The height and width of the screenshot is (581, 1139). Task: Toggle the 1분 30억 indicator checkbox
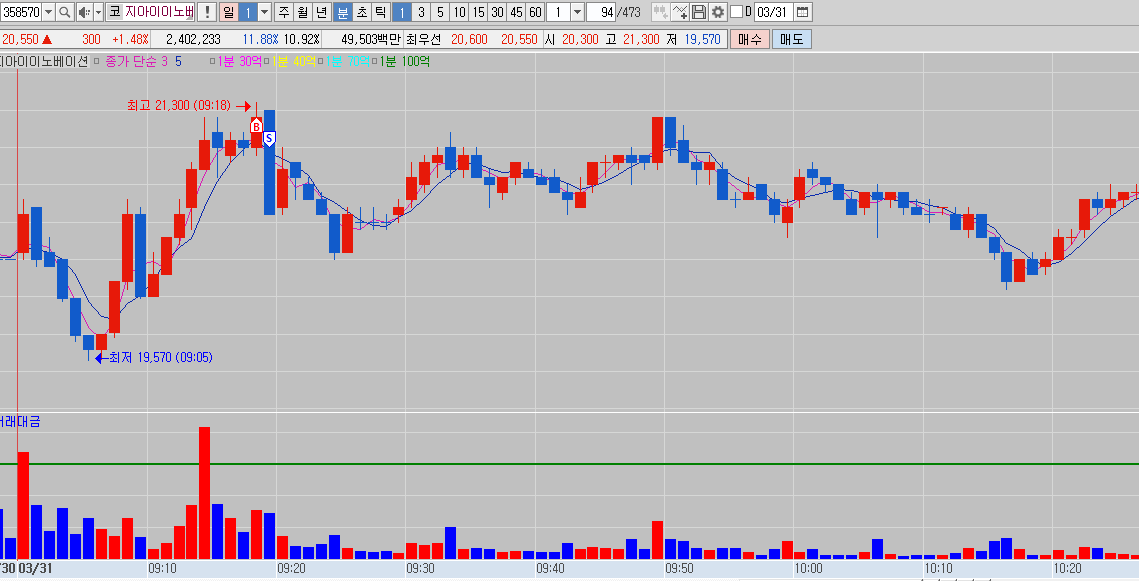tap(212, 61)
